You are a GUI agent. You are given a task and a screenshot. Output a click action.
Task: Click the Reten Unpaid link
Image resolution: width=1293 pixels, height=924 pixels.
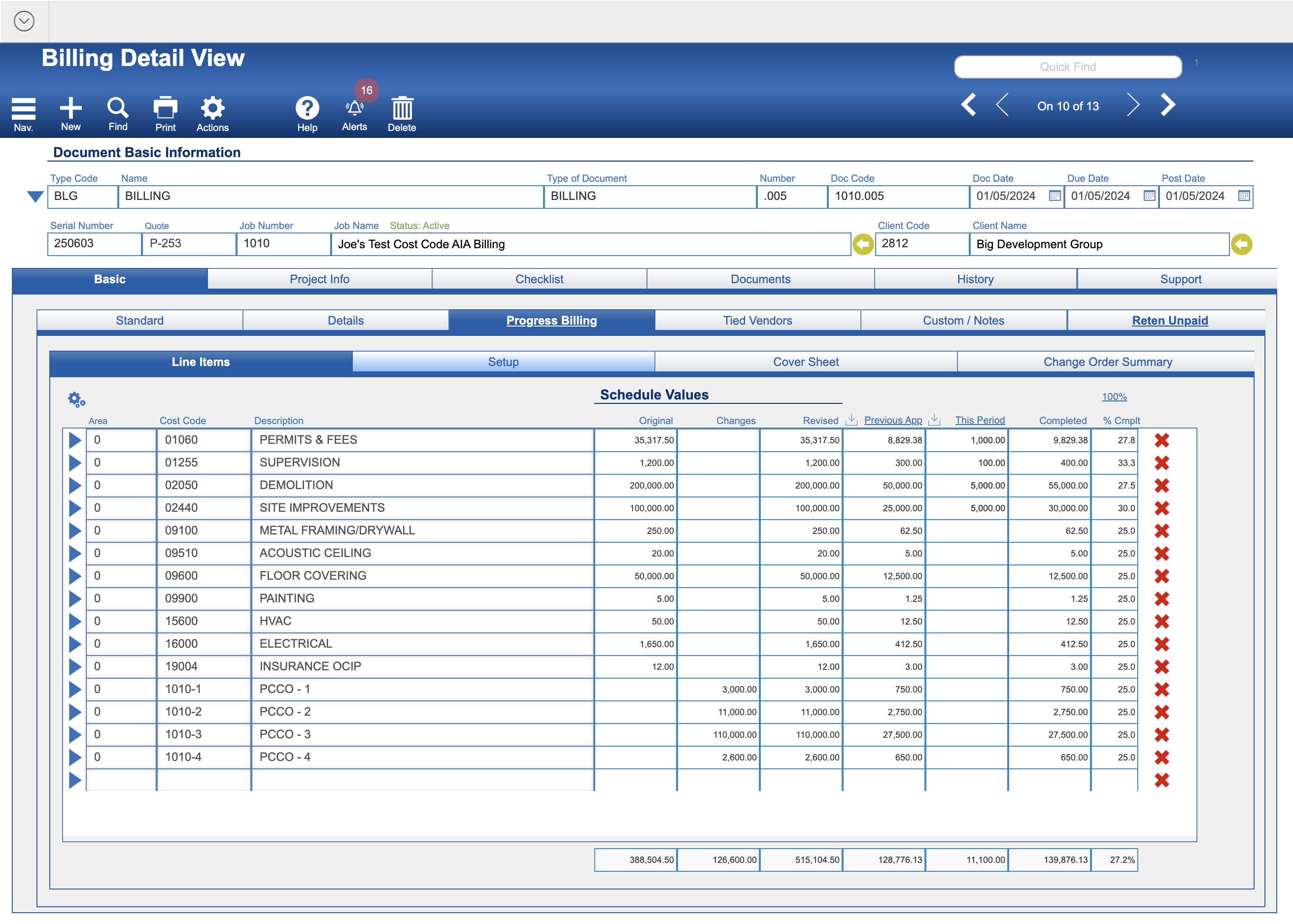pos(1169,321)
